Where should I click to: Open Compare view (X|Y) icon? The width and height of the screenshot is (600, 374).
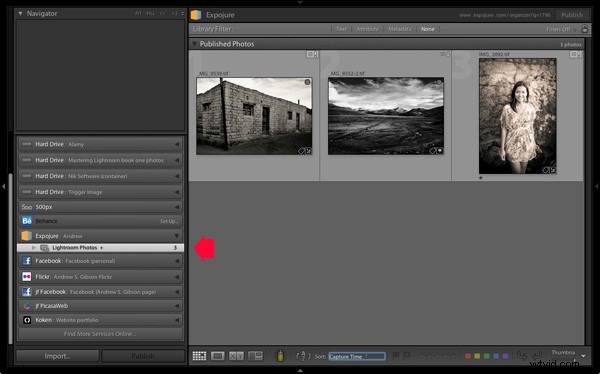236,356
